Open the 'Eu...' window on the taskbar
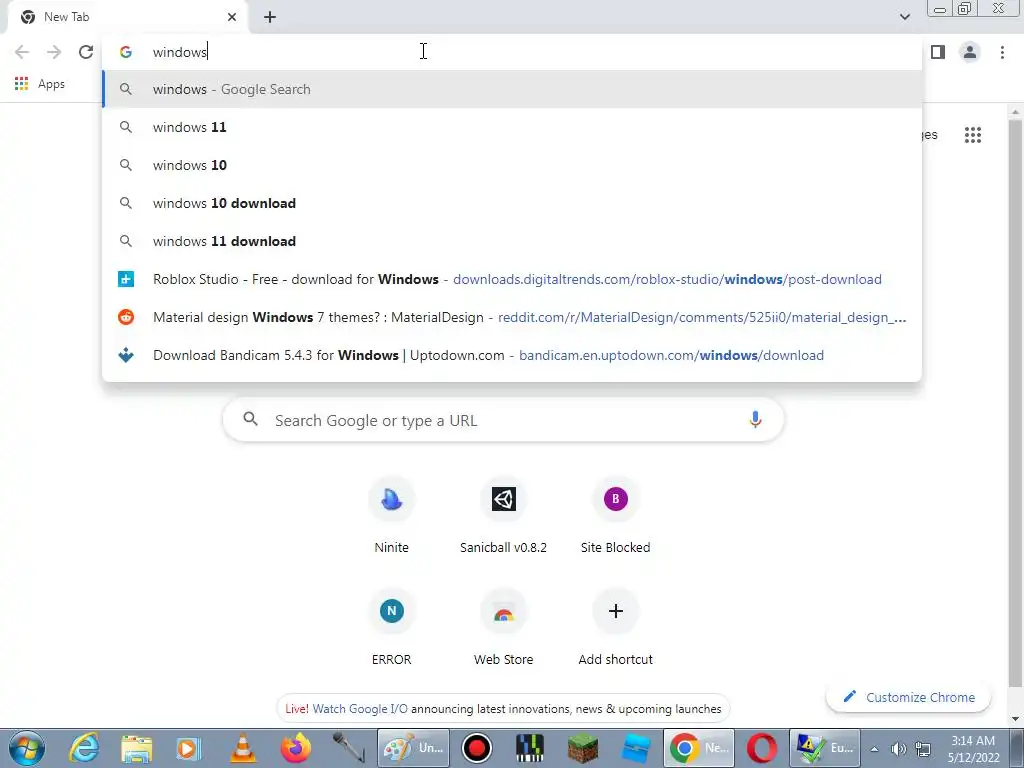1024x768 pixels. click(x=824, y=748)
